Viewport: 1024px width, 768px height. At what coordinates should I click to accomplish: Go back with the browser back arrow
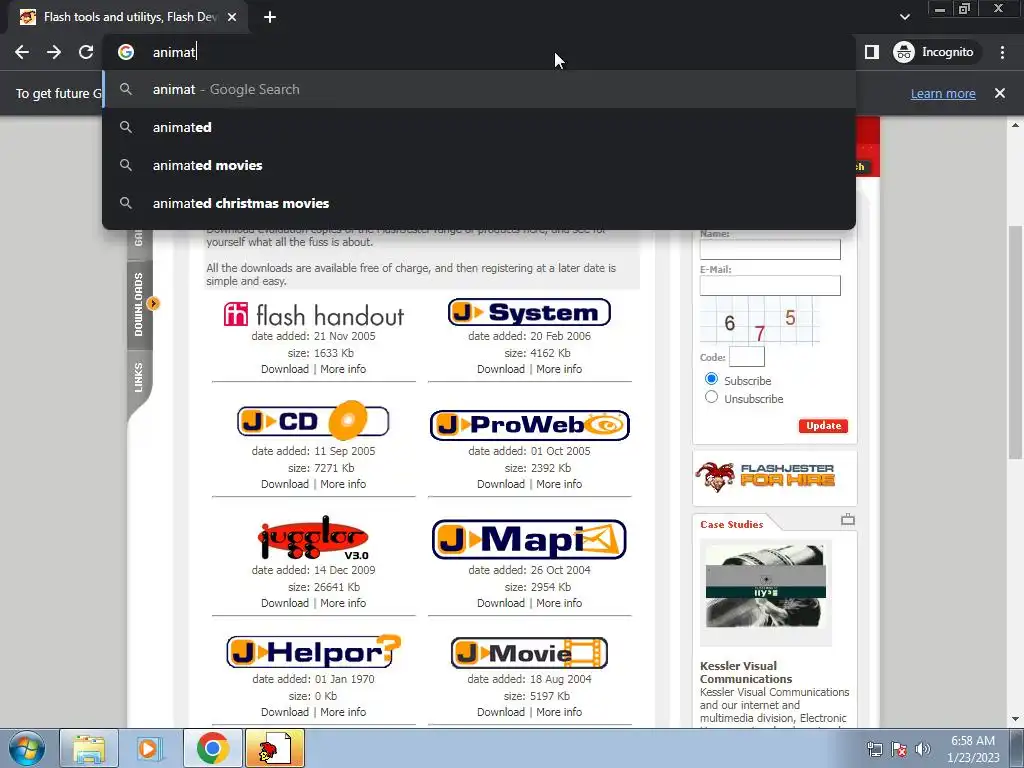point(22,52)
